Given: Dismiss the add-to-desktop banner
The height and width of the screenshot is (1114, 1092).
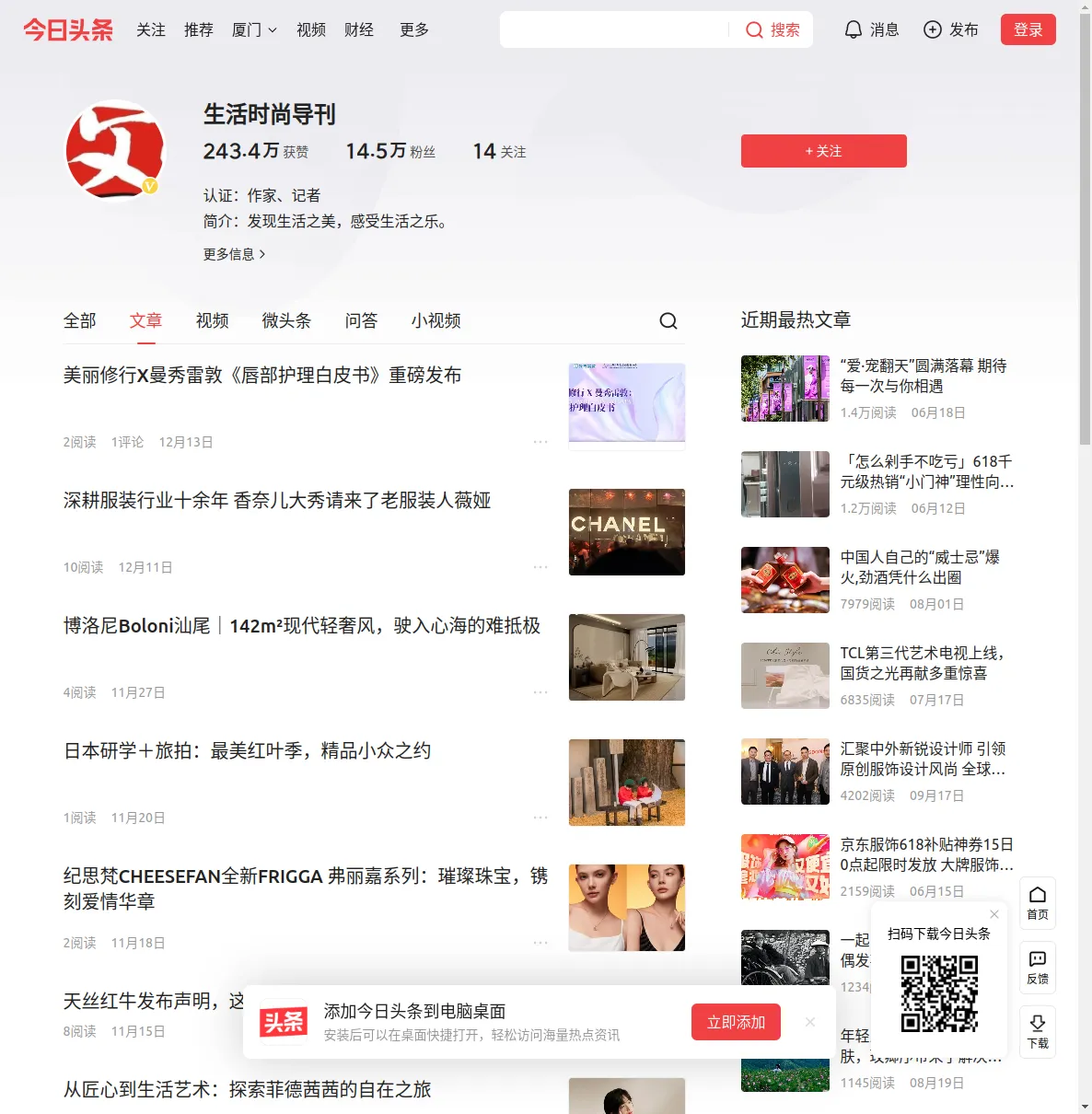Looking at the screenshot, I should pos(810,1022).
